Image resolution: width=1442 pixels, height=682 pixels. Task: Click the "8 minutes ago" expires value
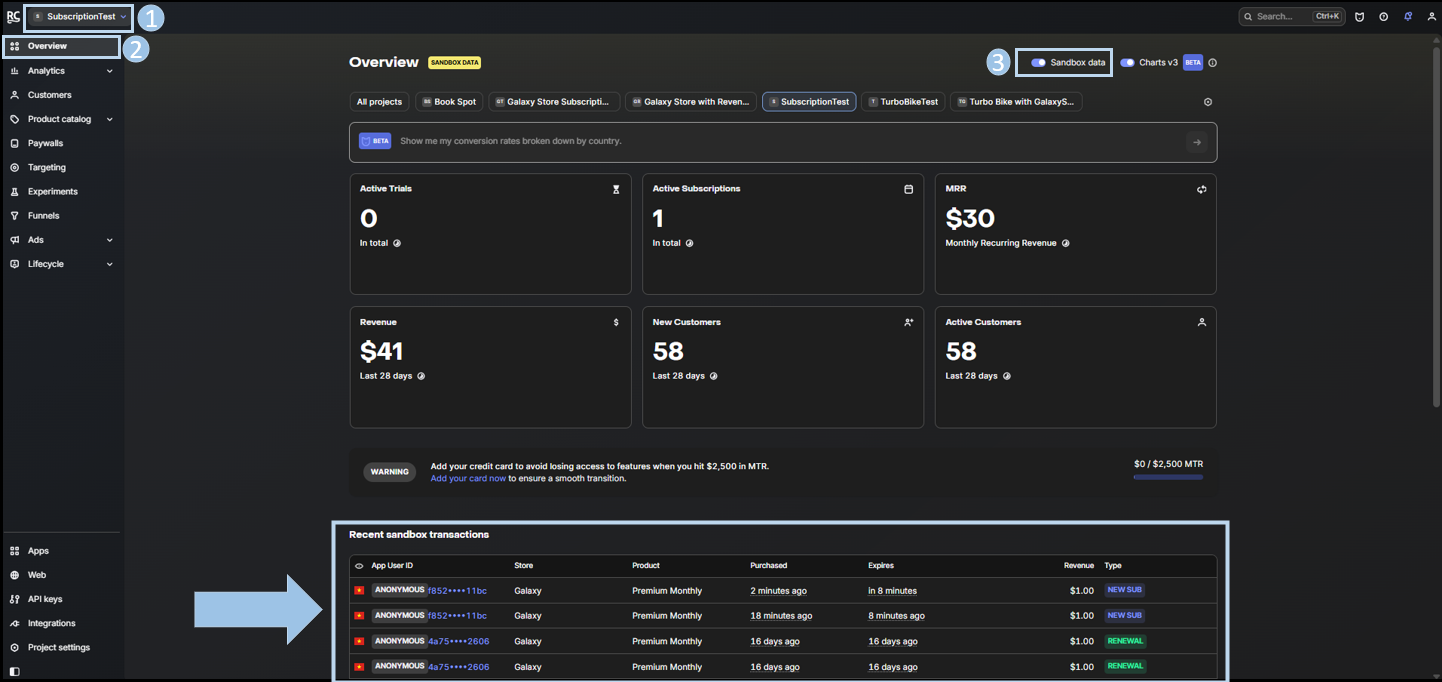pyautogui.click(x=896, y=616)
